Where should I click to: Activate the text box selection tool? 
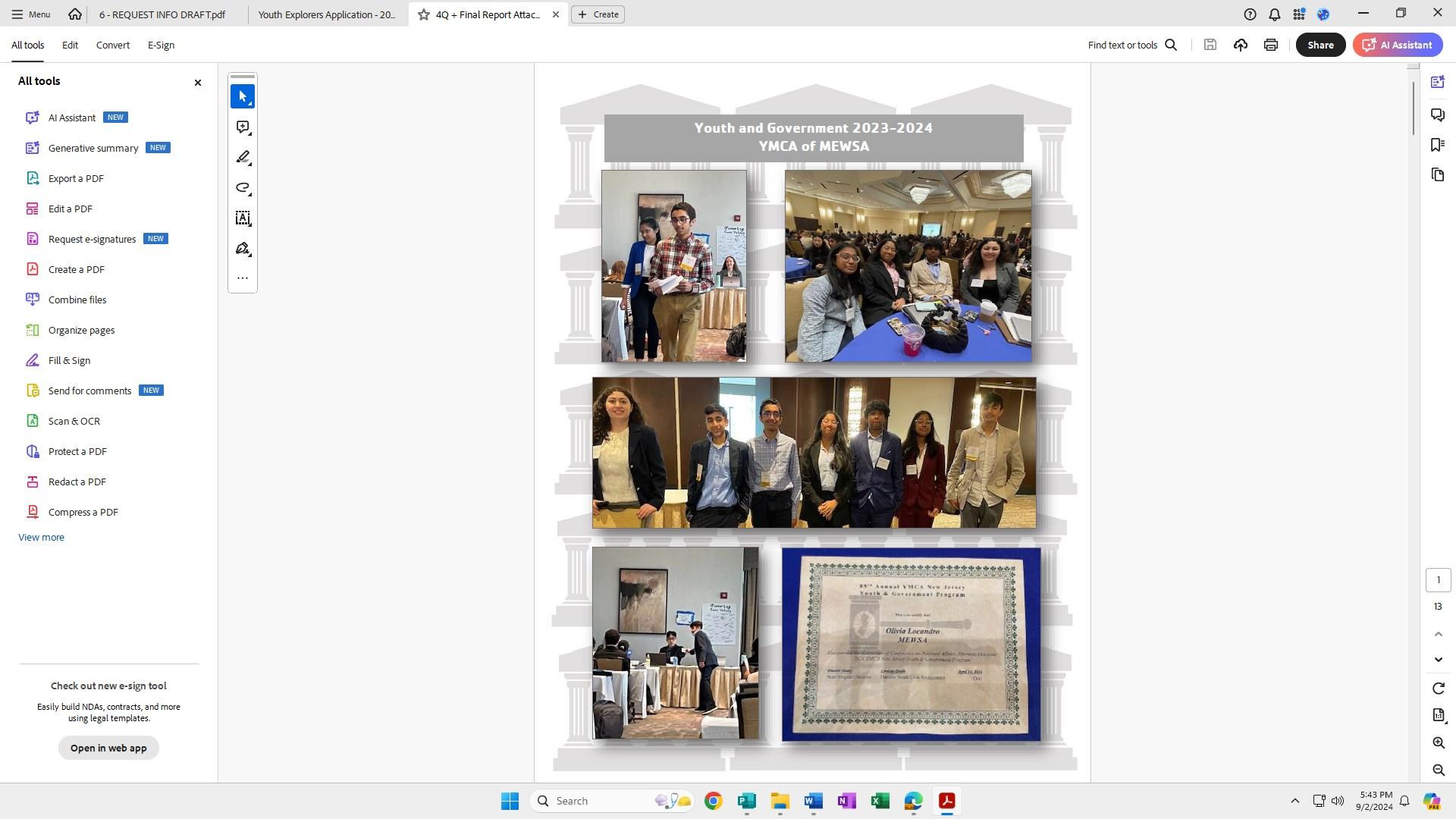pos(243,218)
